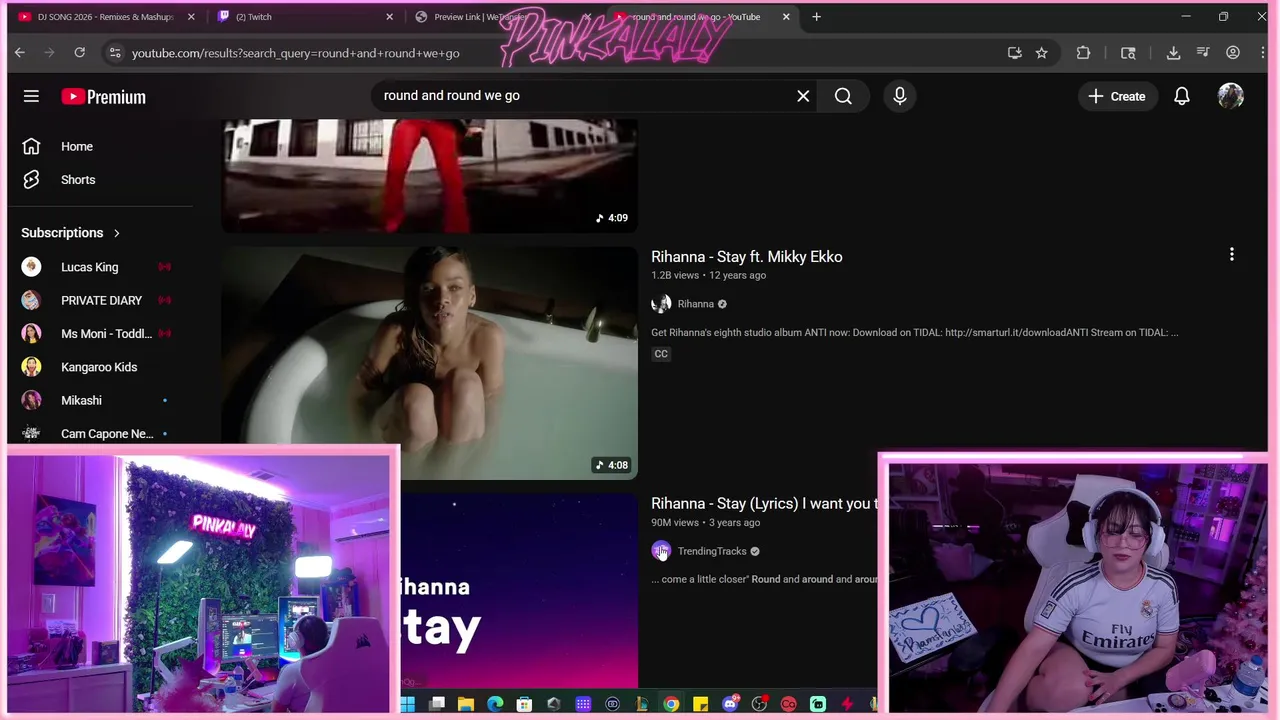This screenshot has width=1280, height=720.
Task: Clear the search query with X
Action: point(803,96)
